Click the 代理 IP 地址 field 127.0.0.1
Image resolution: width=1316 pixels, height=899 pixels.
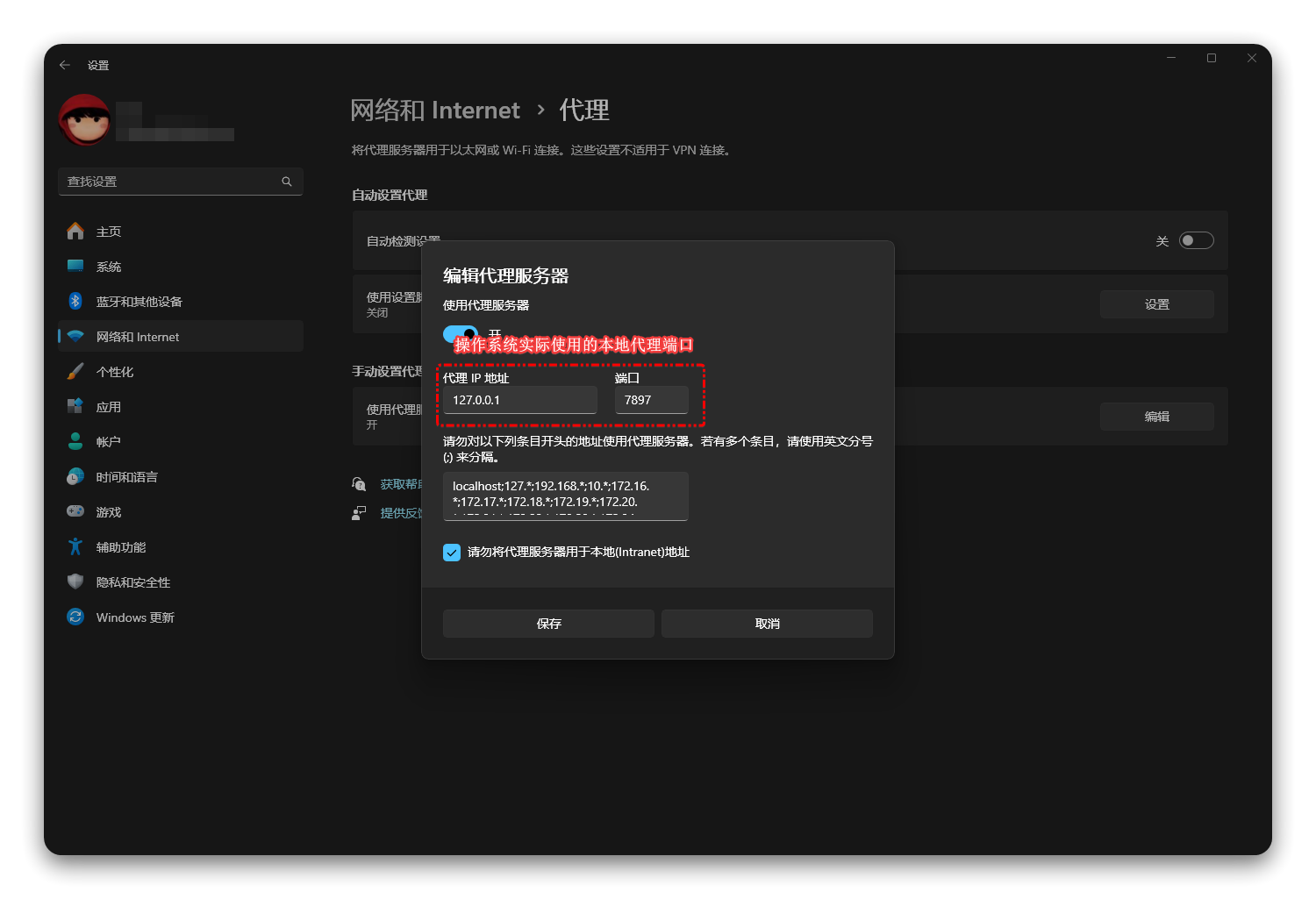[x=520, y=400]
